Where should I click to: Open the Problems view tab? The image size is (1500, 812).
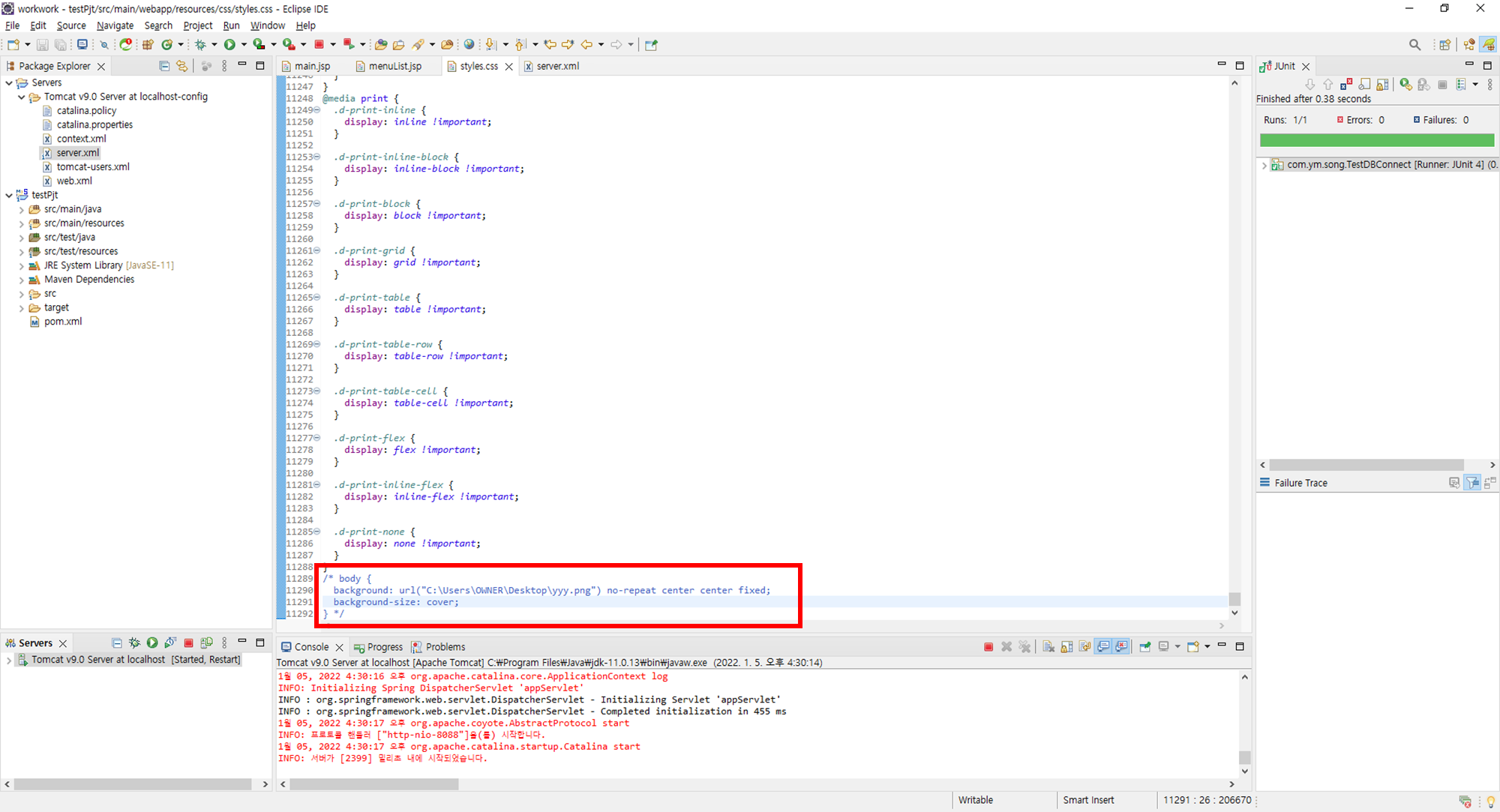(x=445, y=647)
